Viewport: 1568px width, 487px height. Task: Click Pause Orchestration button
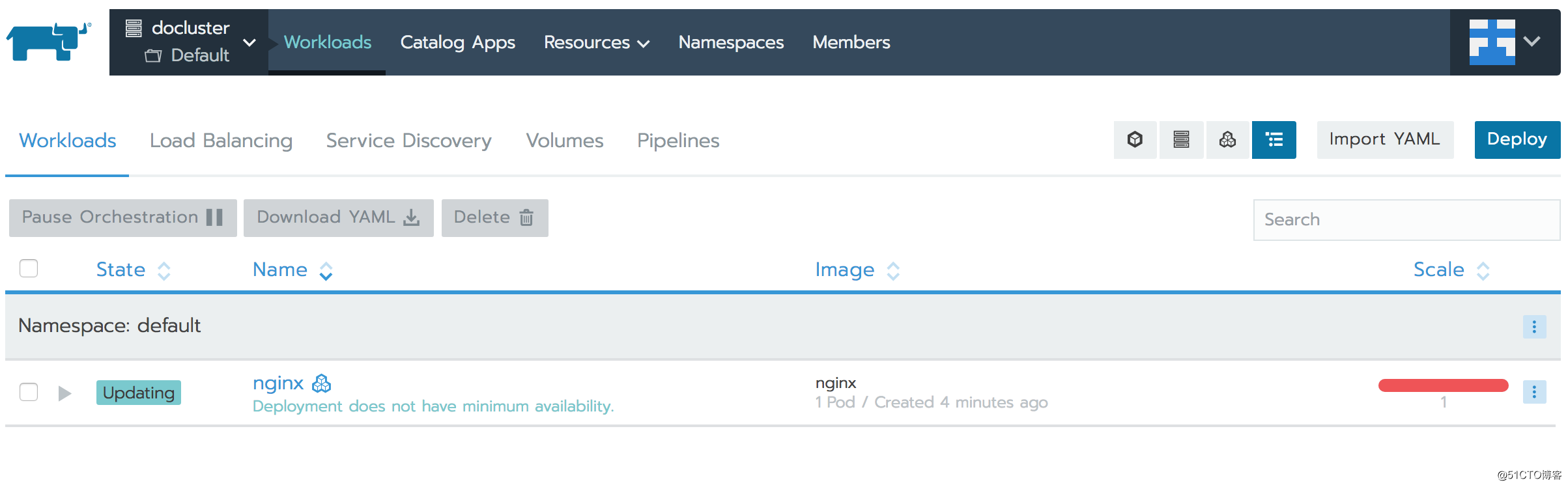122,217
